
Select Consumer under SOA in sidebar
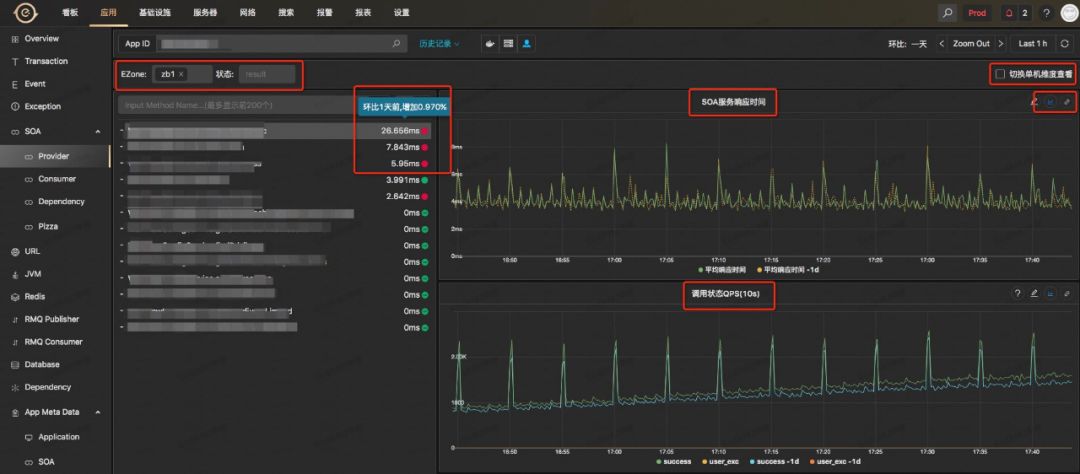pyautogui.click(x=56, y=179)
